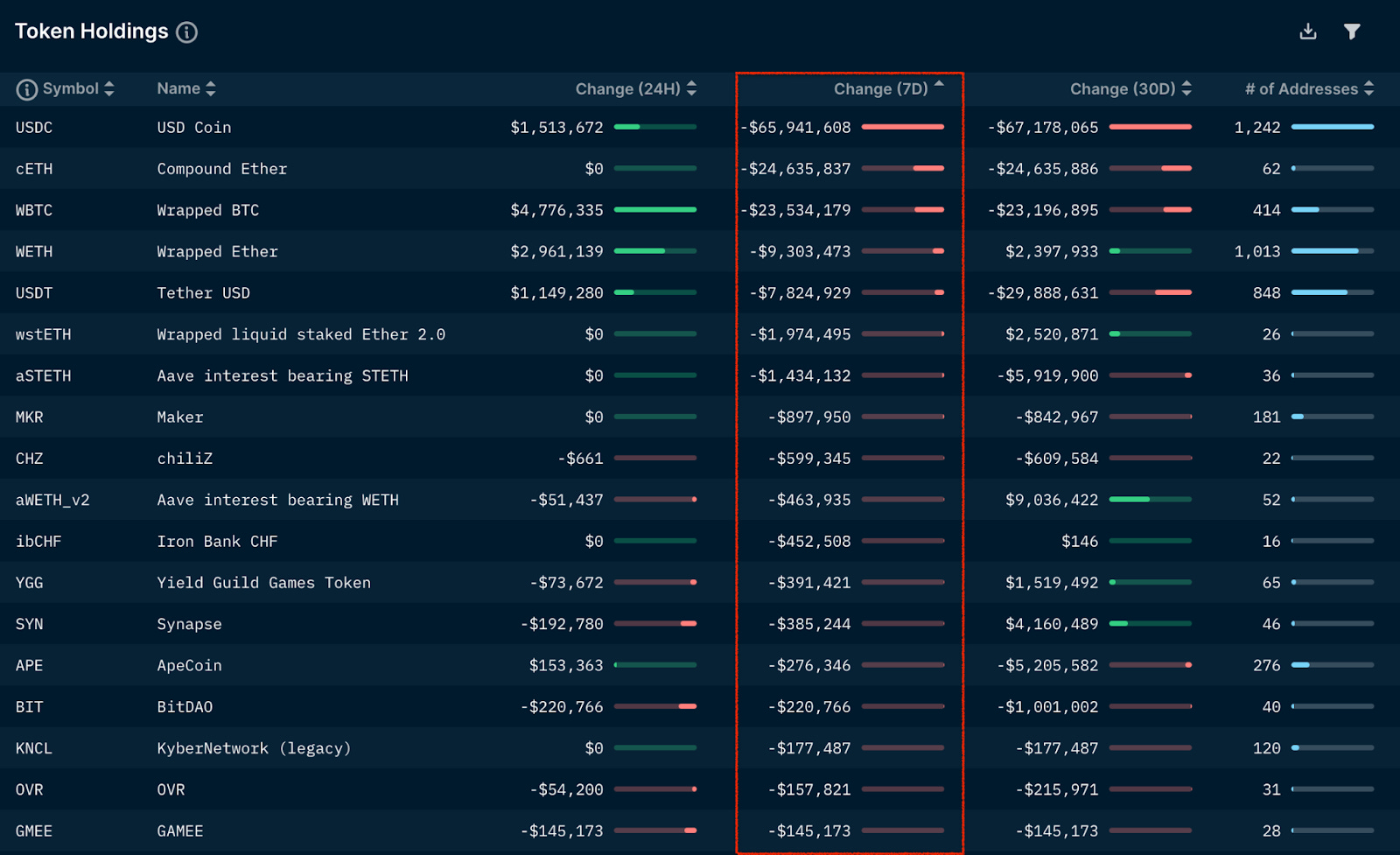Download the token holdings data
The height and width of the screenshot is (855, 1400).
1308,32
